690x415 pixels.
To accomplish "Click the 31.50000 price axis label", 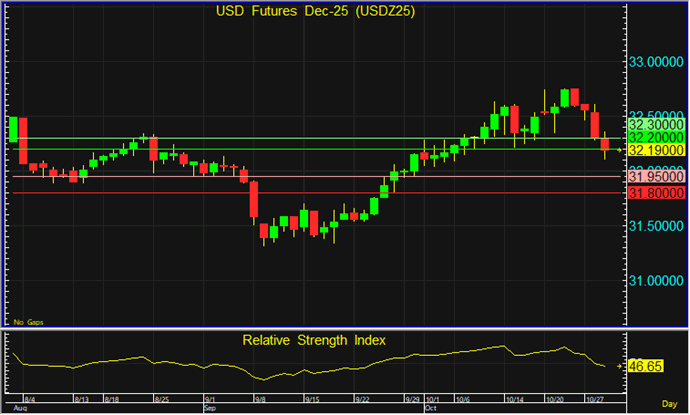I will (657, 226).
